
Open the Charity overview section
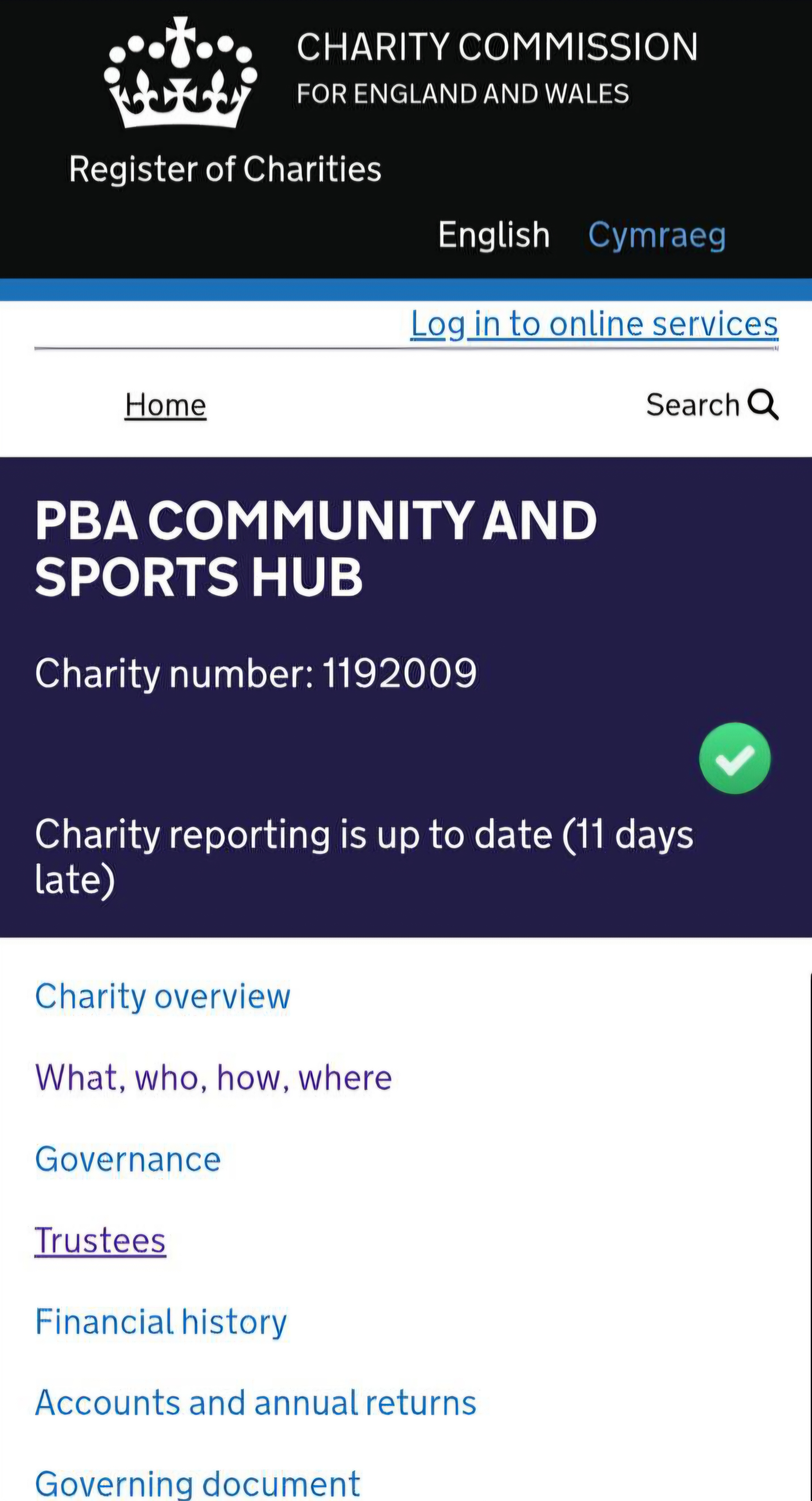click(x=162, y=996)
